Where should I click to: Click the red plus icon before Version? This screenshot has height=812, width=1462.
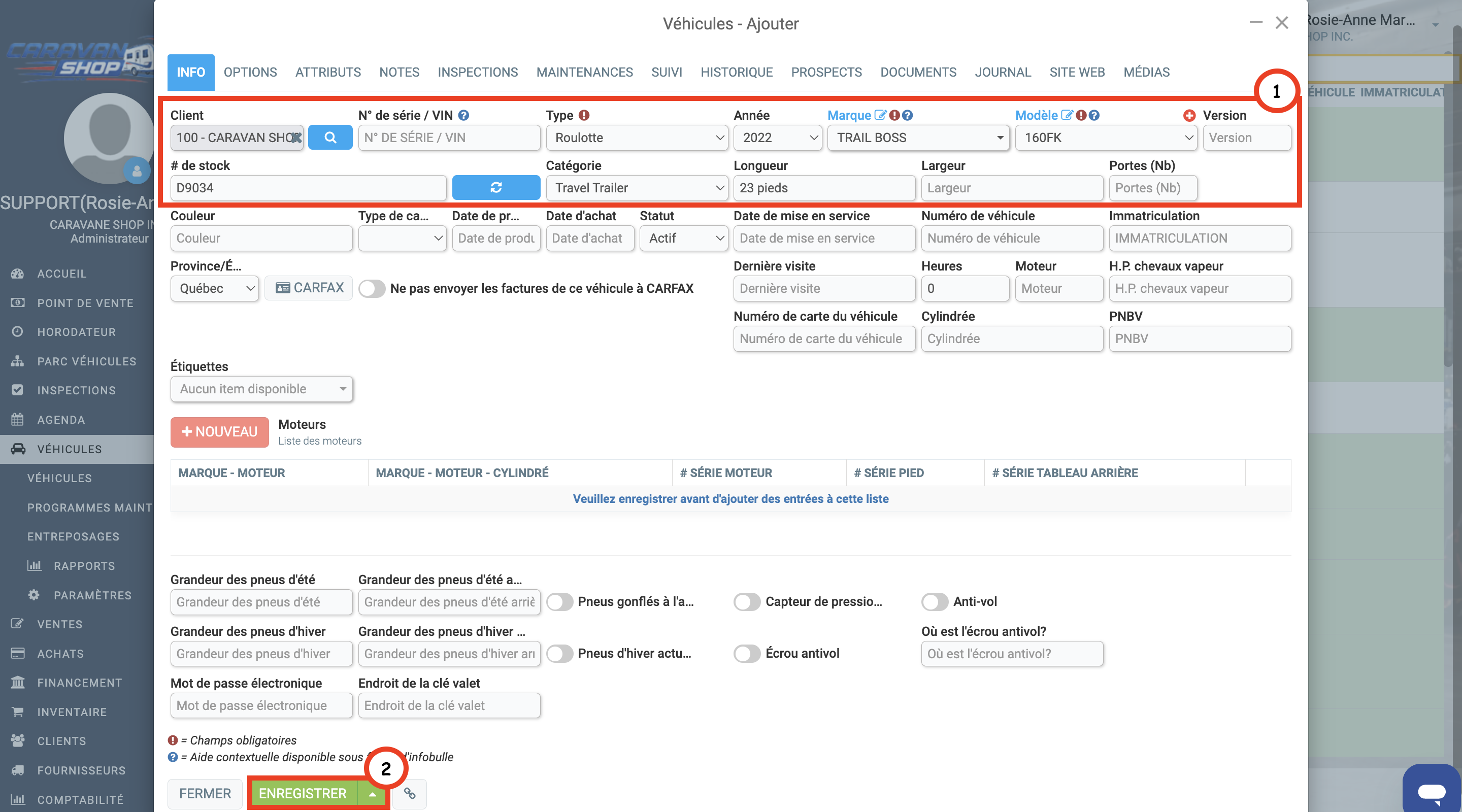click(1189, 115)
